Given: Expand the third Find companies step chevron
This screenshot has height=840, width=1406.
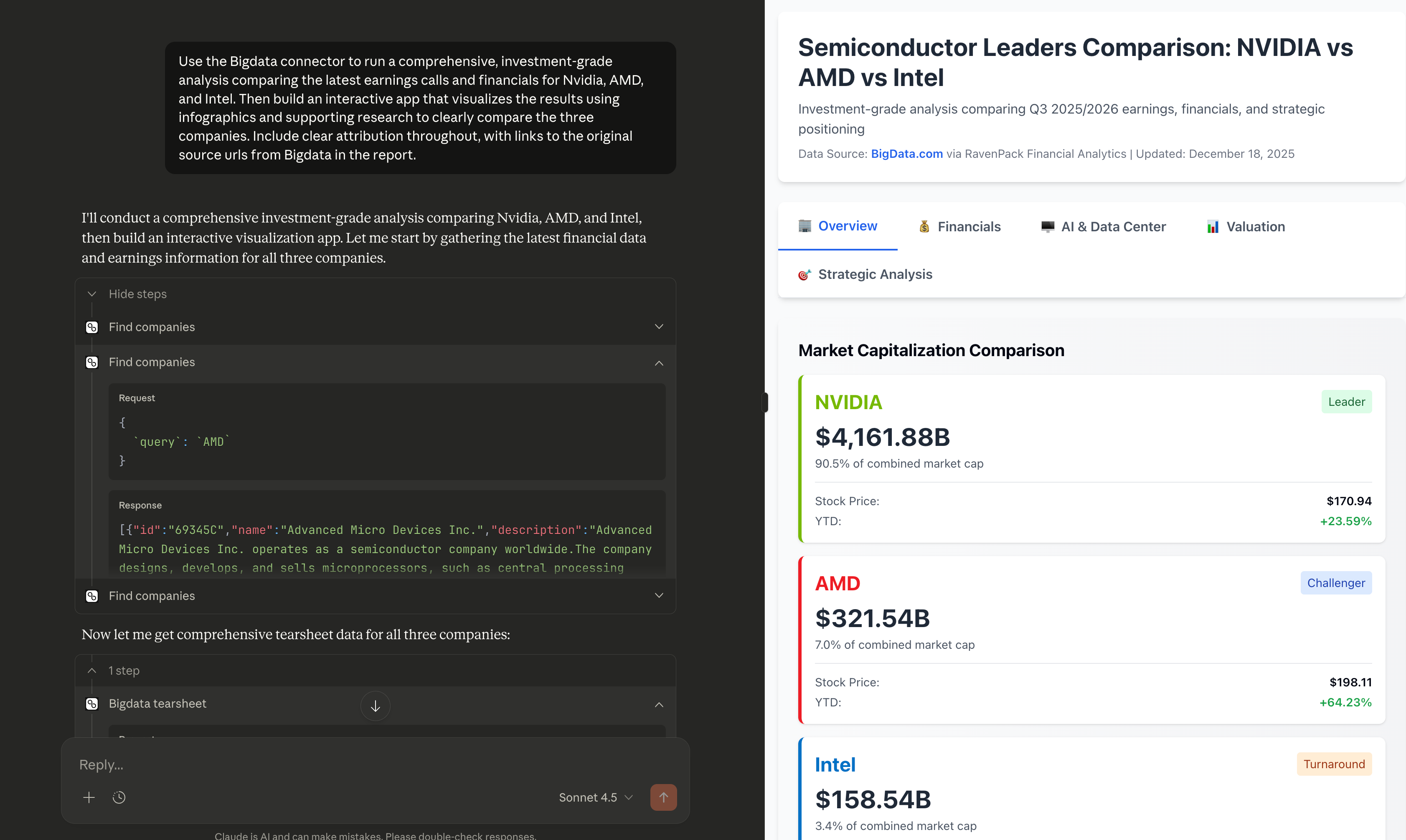Looking at the screenshot, I should click(659, 595).
